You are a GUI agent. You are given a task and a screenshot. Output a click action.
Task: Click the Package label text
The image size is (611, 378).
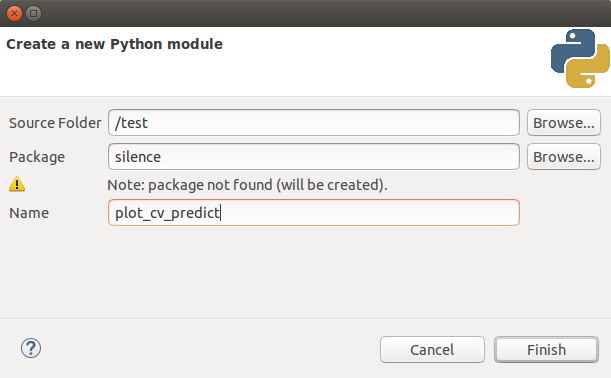point(37,157)
